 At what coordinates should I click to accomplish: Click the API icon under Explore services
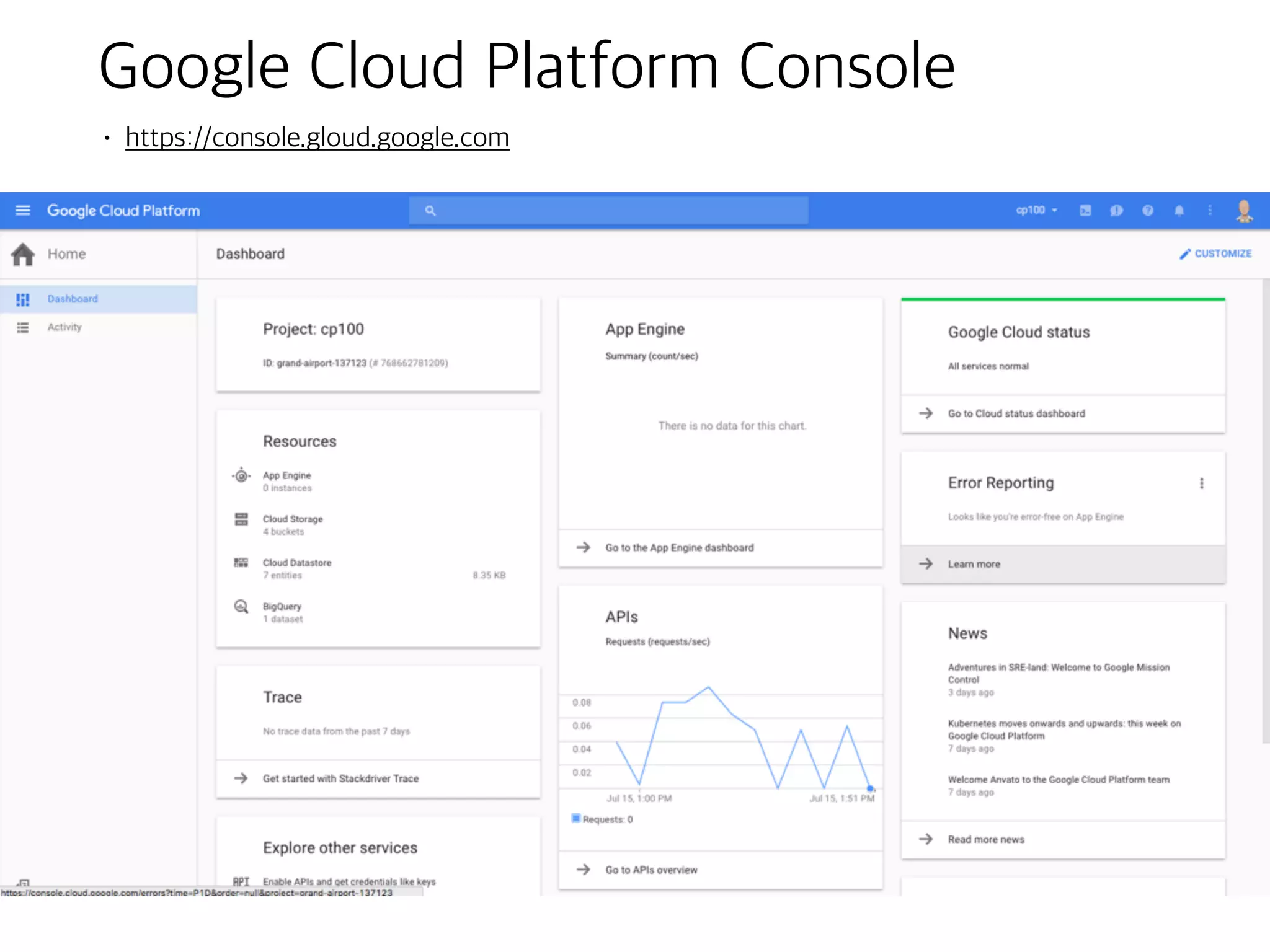coord(241,881)
